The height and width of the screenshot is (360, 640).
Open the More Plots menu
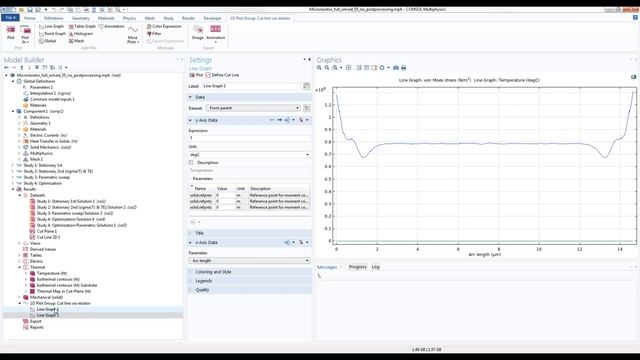coord(133,34)
